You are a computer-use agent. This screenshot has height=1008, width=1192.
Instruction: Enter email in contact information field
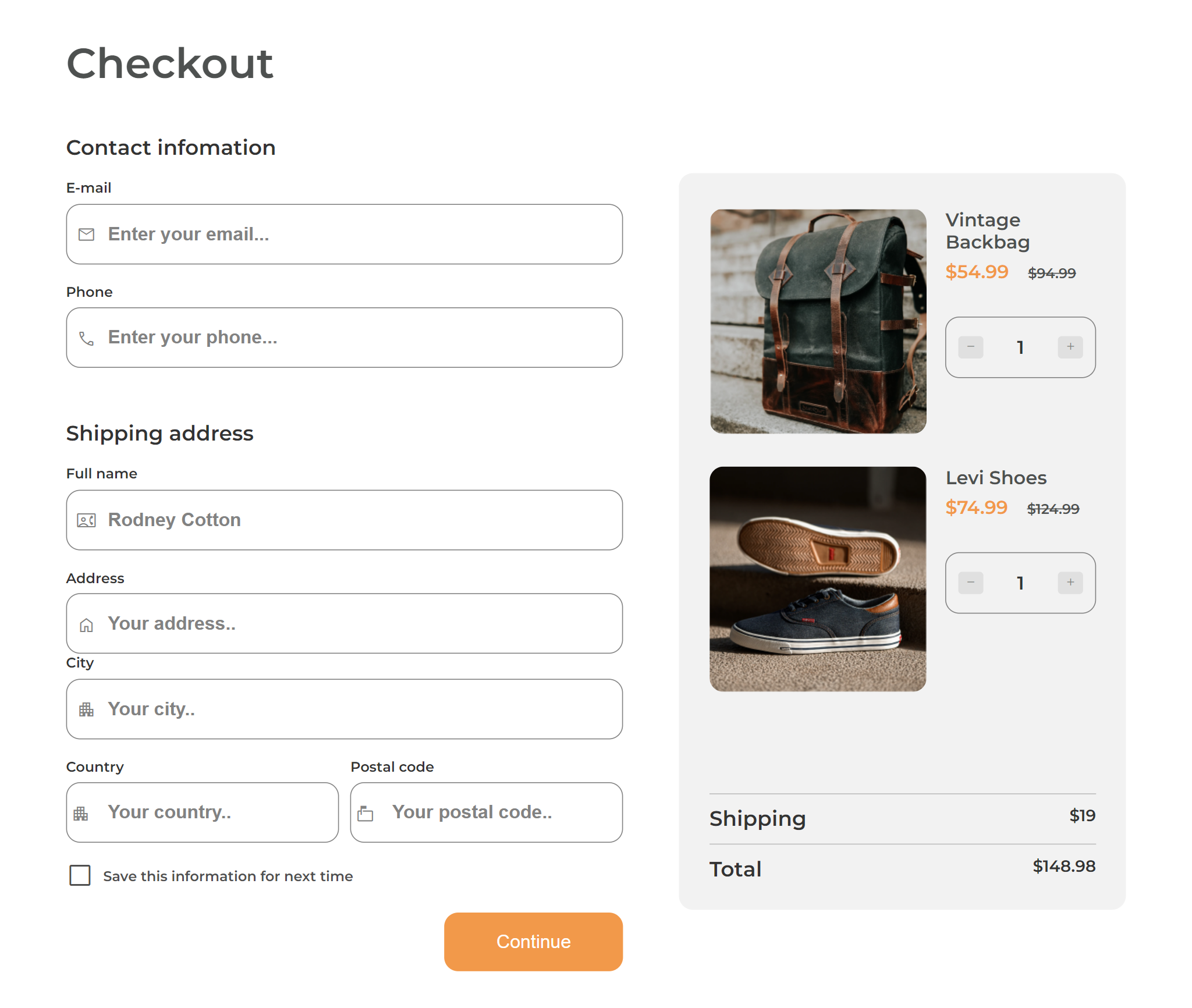[345, 233]
